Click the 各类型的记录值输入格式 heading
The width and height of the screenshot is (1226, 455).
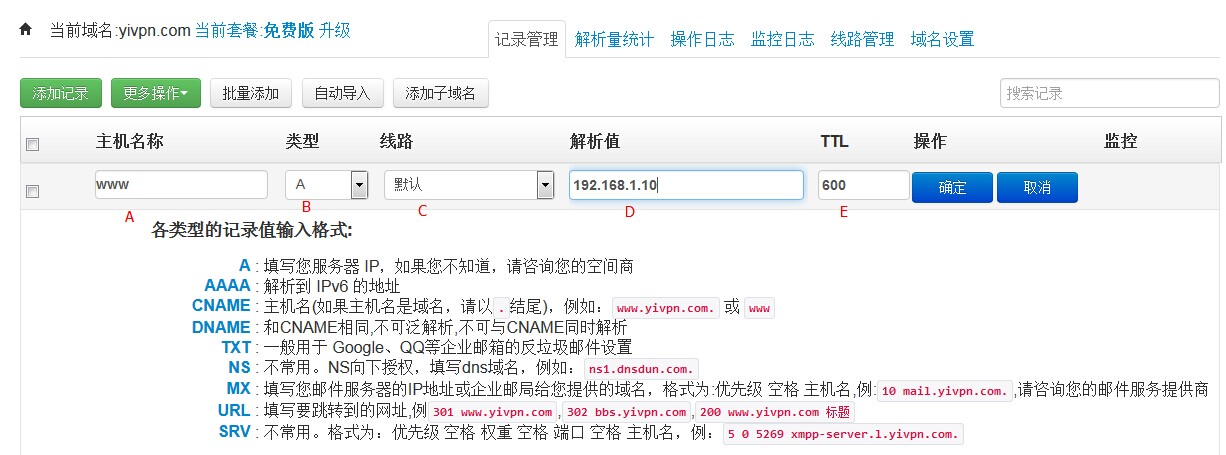click(x=251, y=232)
